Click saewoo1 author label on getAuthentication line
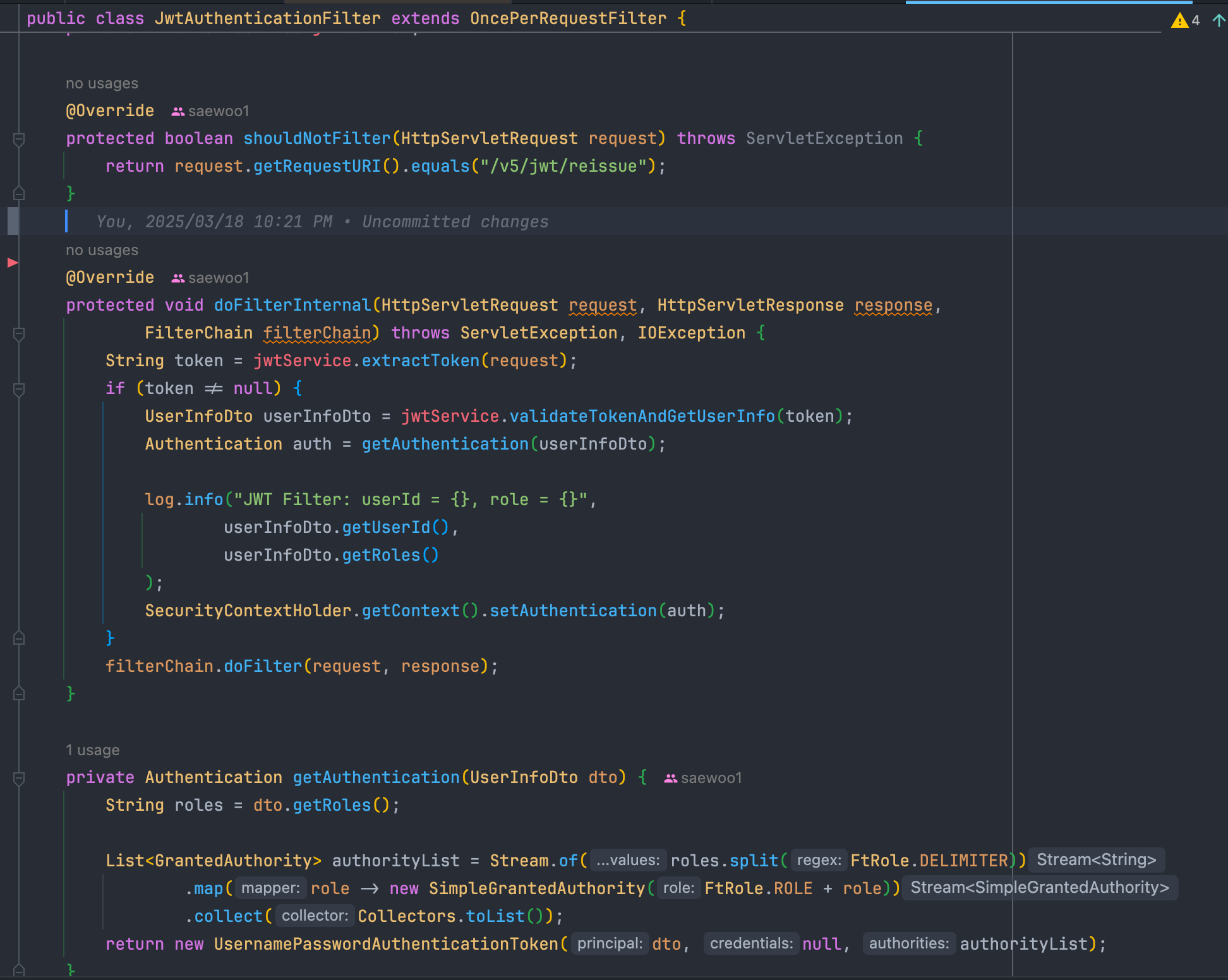 click(x=711, y=778)
